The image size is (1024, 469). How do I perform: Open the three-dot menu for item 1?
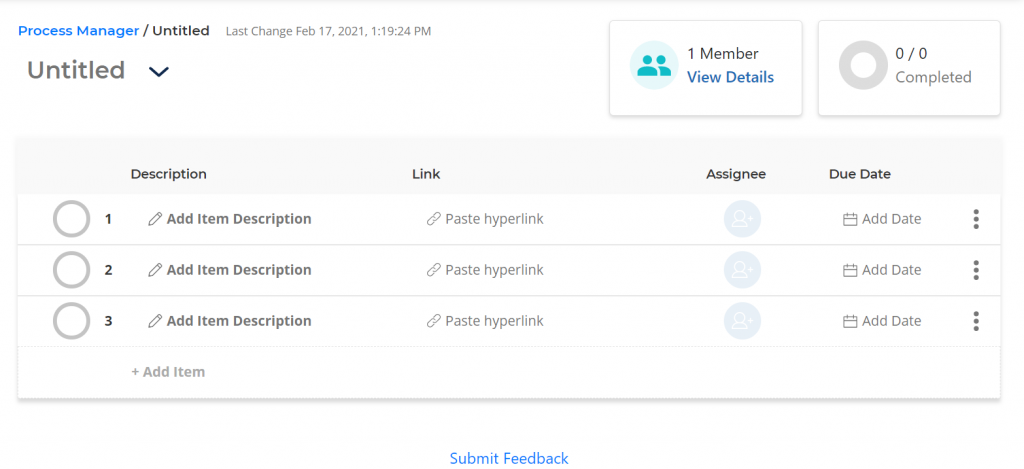976,219
